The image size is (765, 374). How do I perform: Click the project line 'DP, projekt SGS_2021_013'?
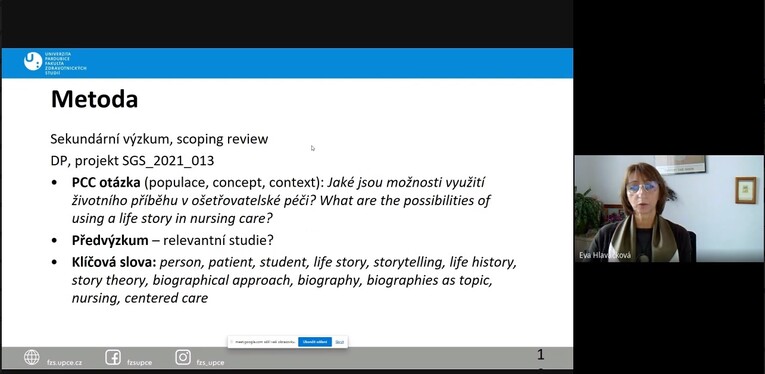(132, 160)
